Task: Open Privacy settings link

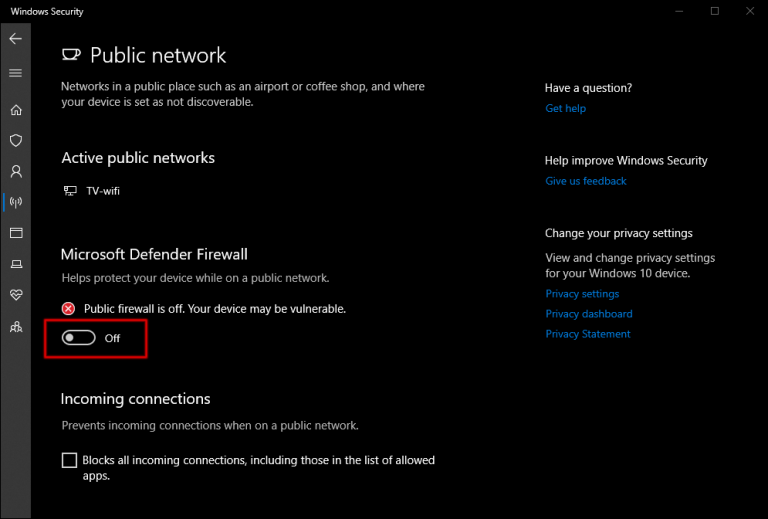Action: click(582, 294)
